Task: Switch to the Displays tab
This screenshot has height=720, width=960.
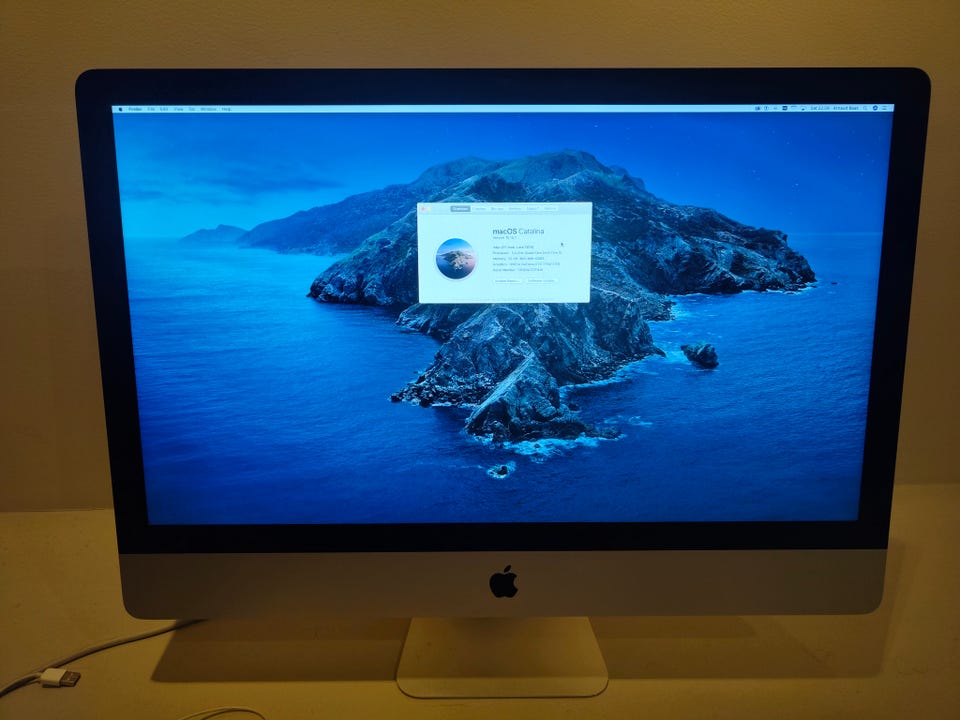Action: [x=480, y=209]
